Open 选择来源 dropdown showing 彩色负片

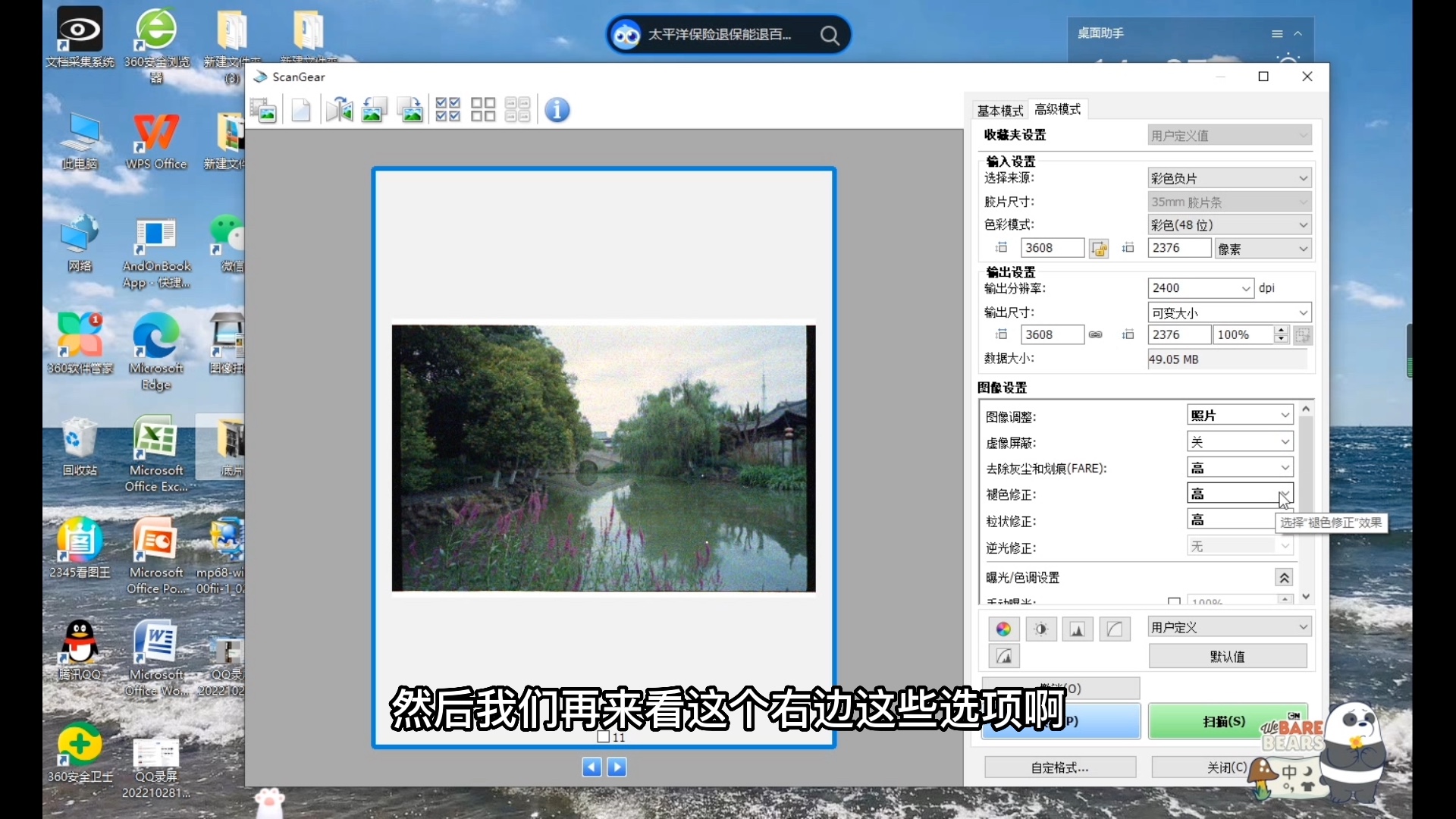click(x=1229, y=178)
